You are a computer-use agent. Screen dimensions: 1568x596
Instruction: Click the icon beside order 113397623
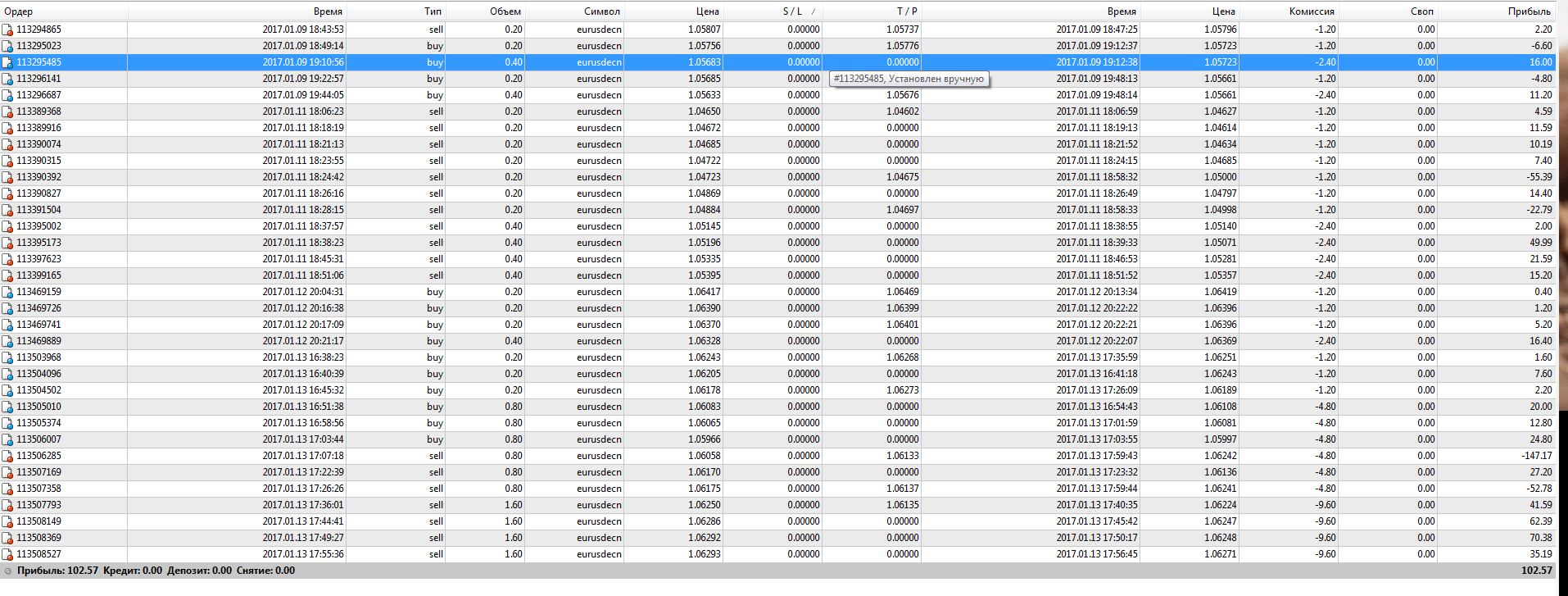pyautogui.click(x=7, y=259)
